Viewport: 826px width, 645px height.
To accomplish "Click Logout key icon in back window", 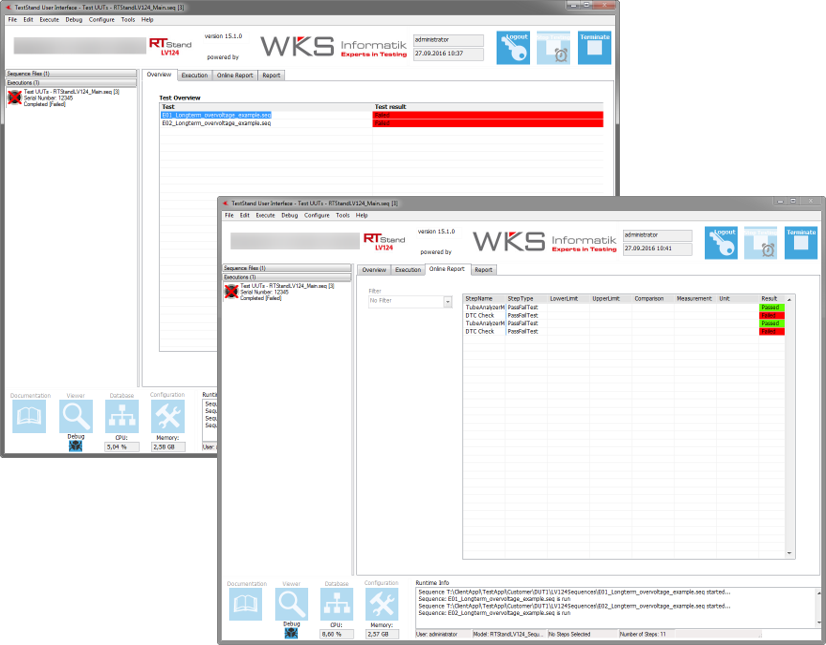I will (x=513, y=47).
